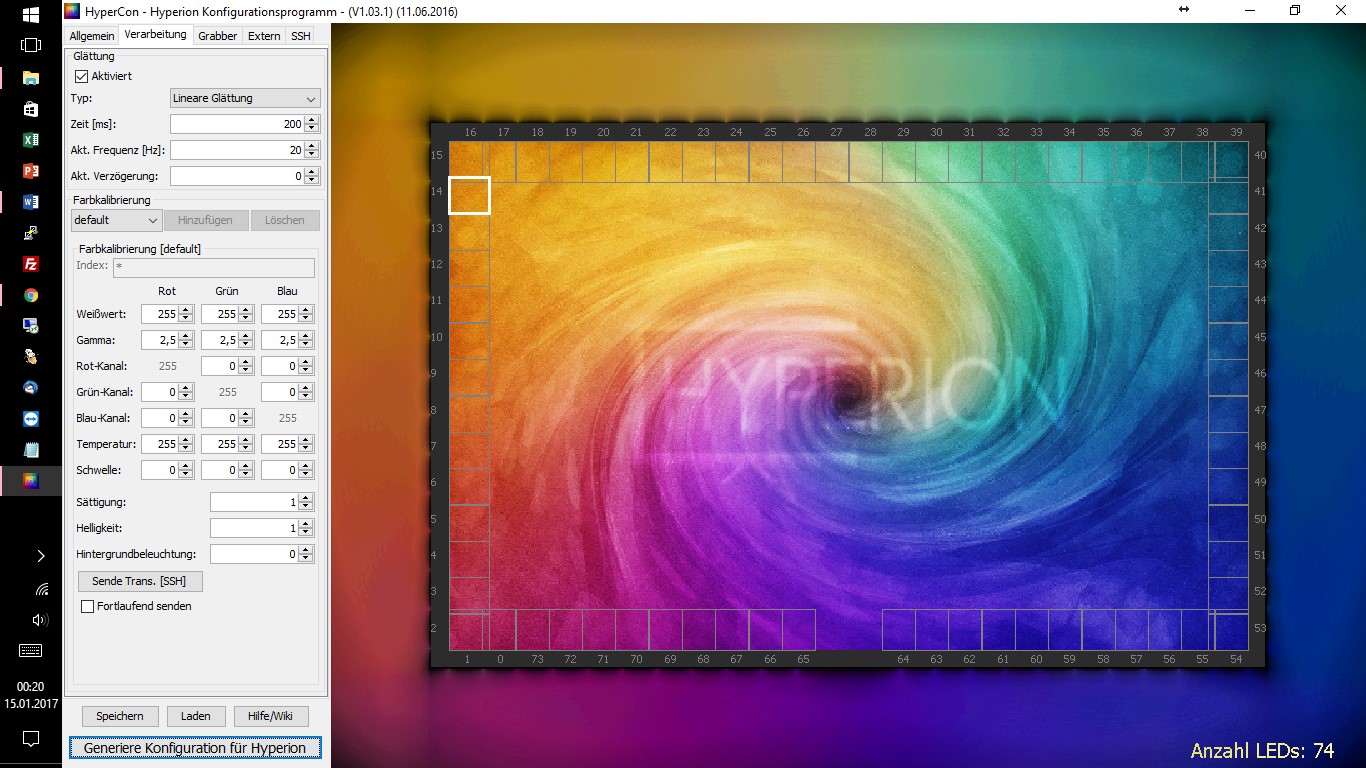Launch Excel from the taskbar
This screenshot has width=1366, height=768.
30,140
